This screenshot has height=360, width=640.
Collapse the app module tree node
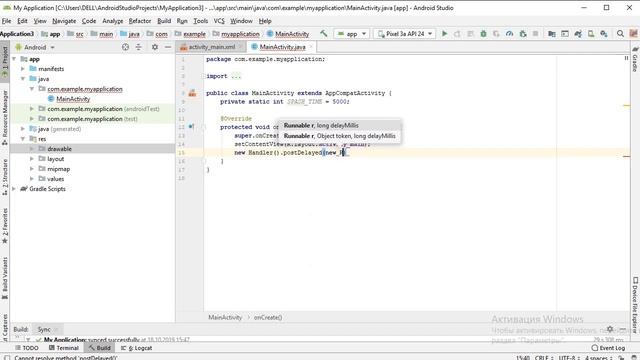click(14, 59)
